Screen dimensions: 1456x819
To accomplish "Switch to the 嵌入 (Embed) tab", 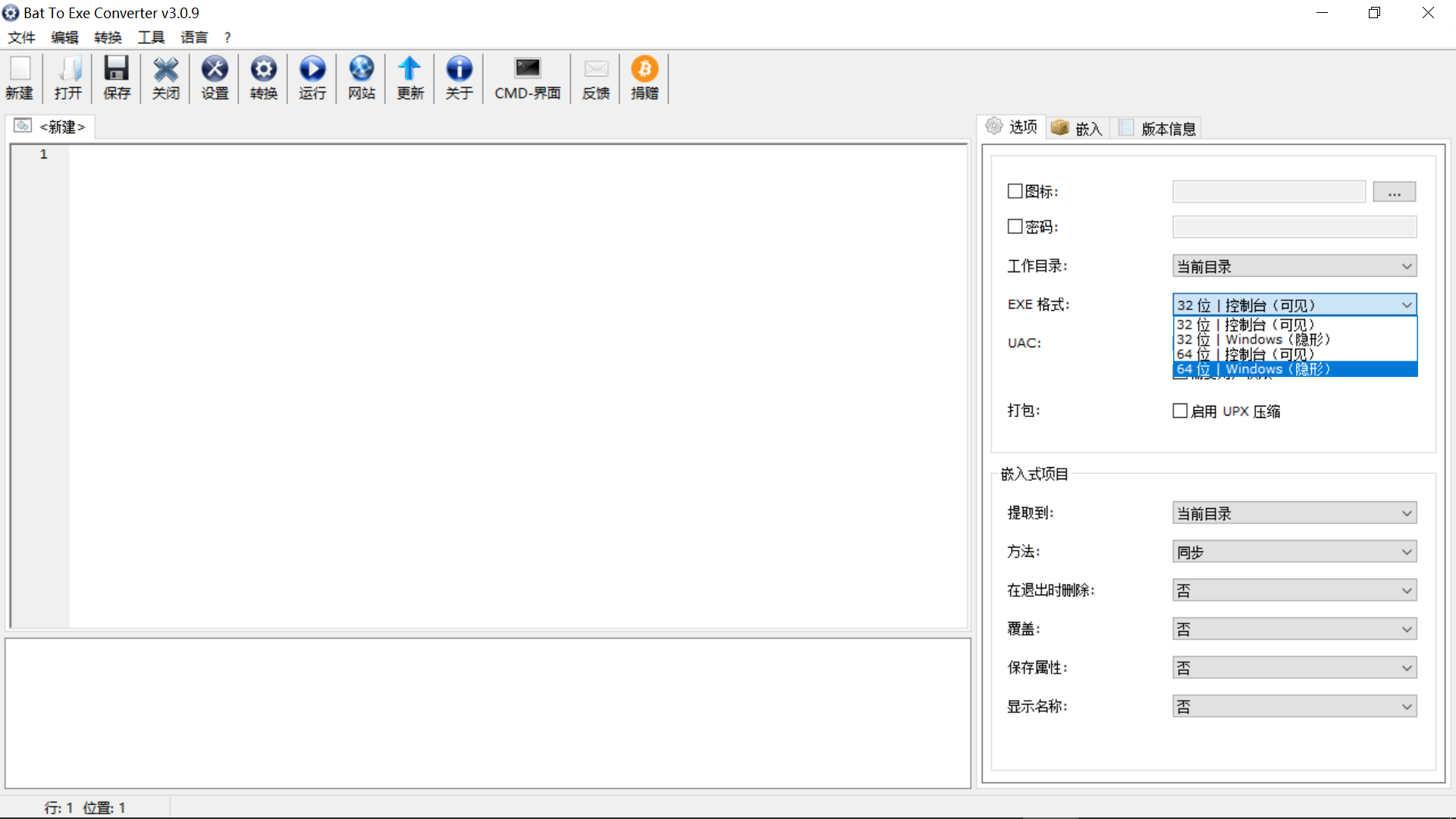I will (1078, 128).
